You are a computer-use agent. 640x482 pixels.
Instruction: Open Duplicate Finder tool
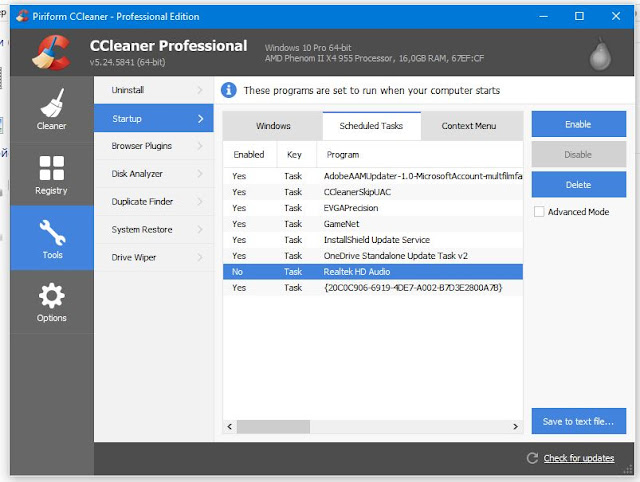click(153, 202)
